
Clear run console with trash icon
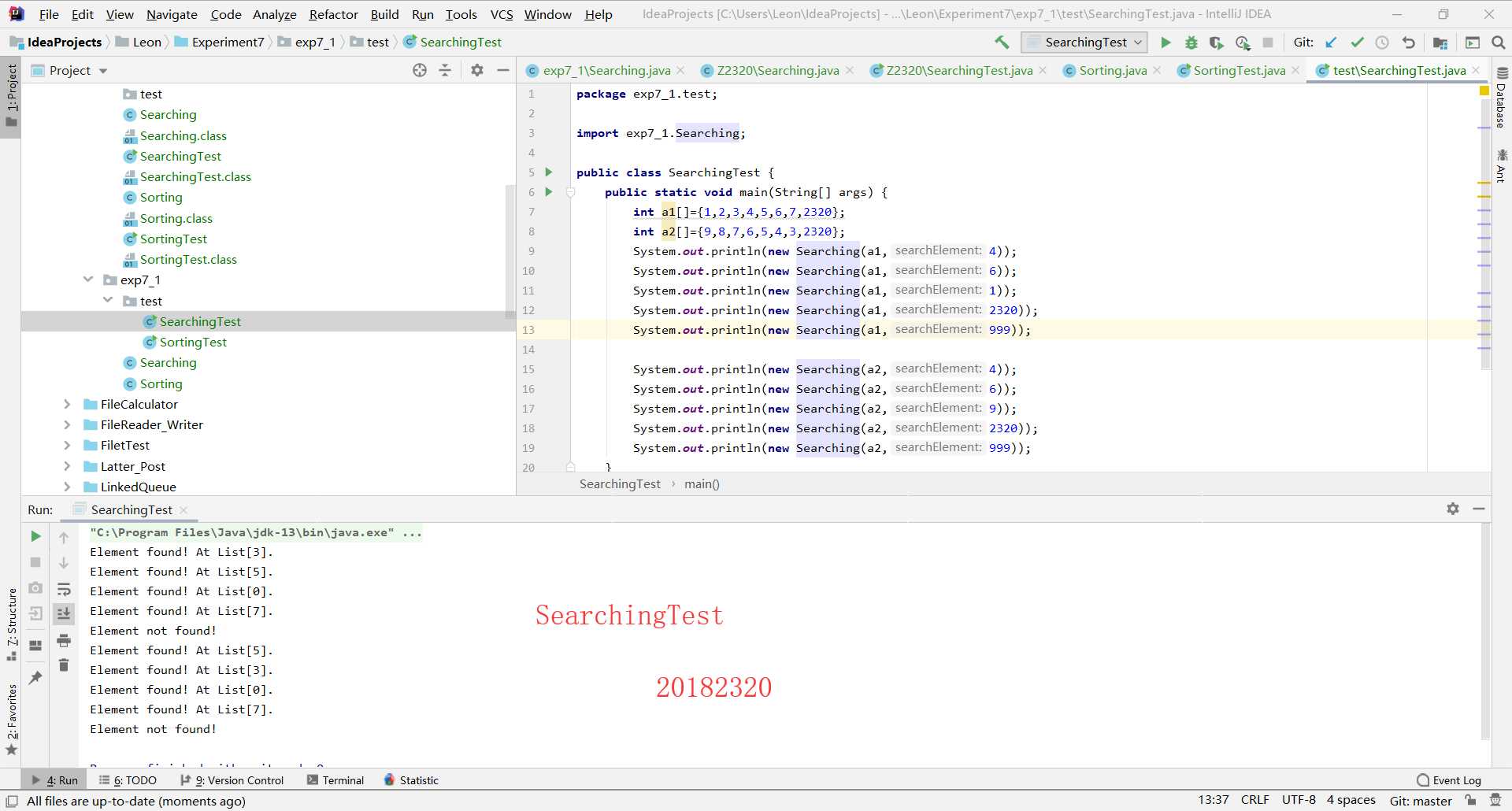pos(64,666)
